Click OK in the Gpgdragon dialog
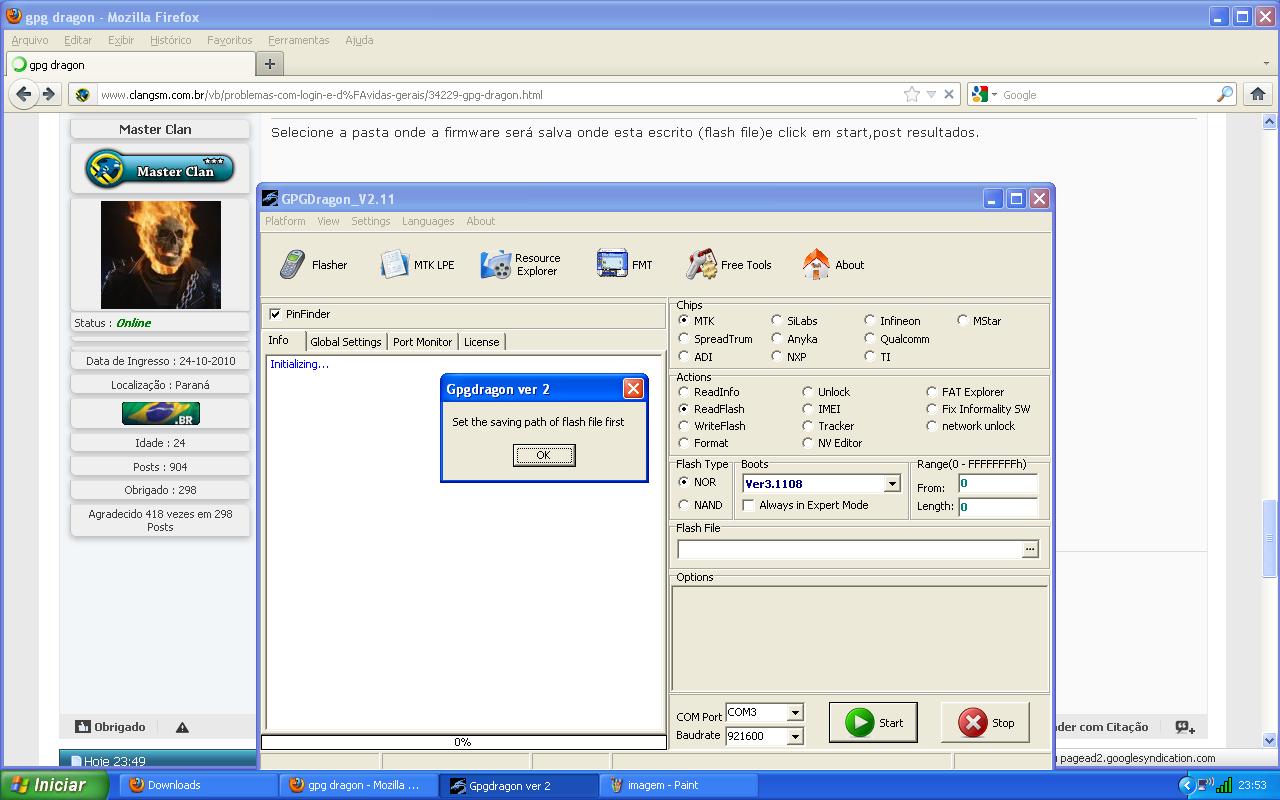The height and width of the screenshot is (800, 1280). (x=543, y=455)
